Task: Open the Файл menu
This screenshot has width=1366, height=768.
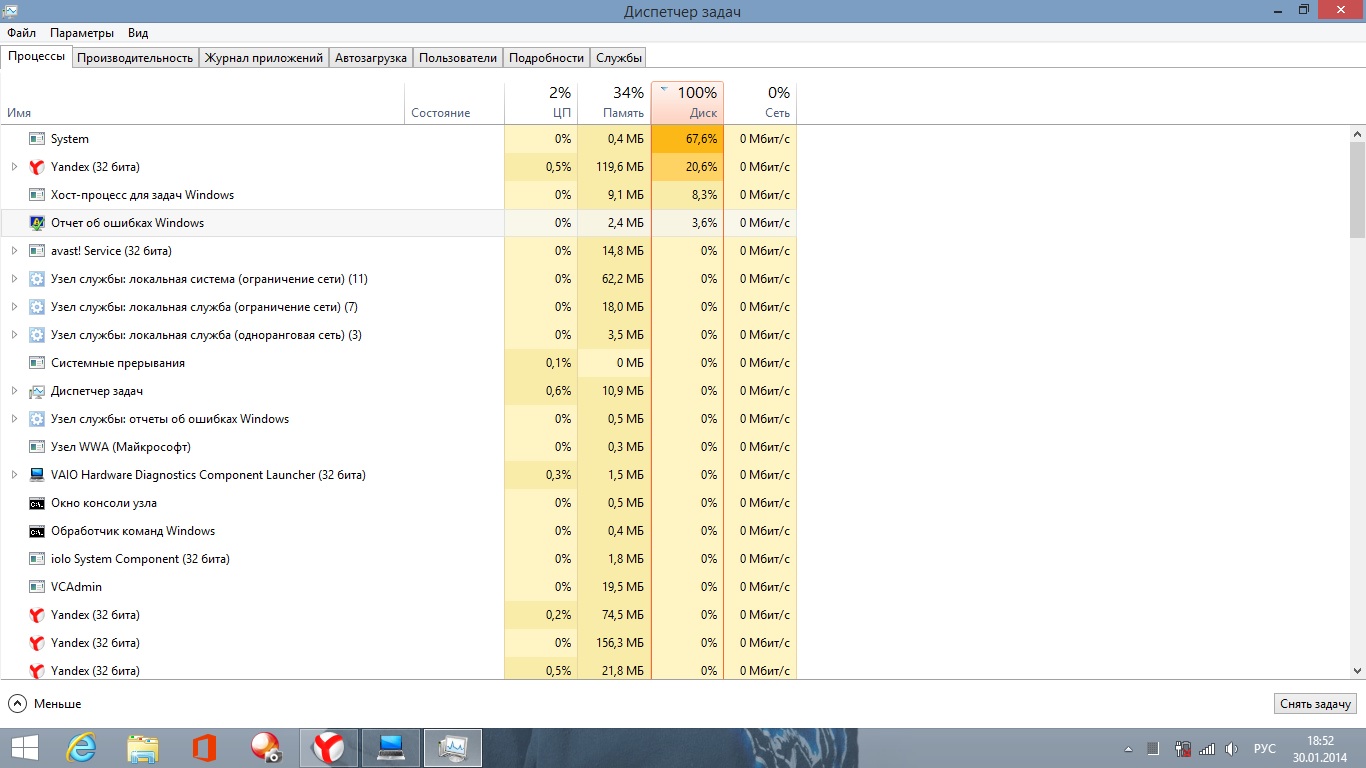Action: pyautogui.click(x=21, y=33)
